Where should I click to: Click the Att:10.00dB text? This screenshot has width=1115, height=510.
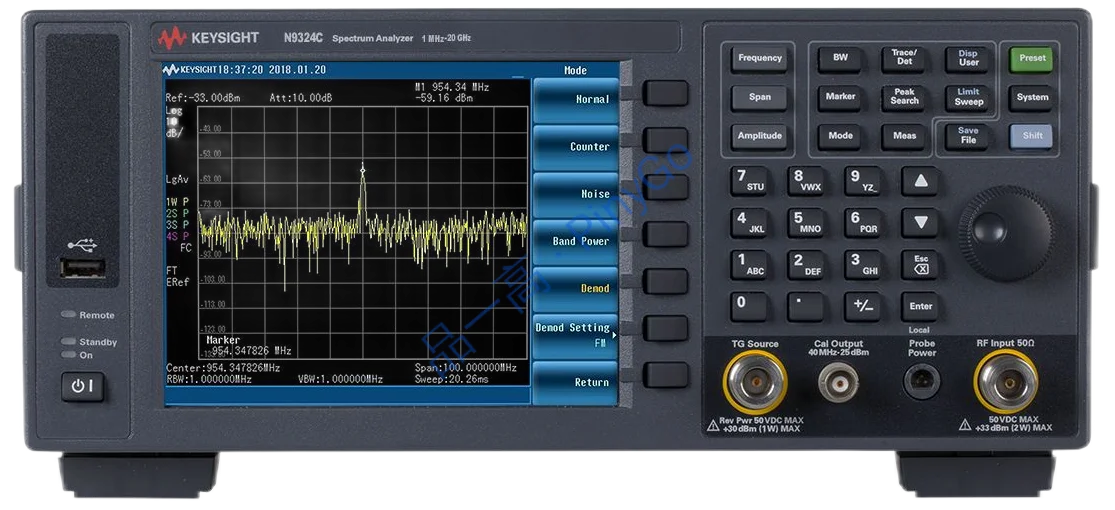[301, 98]
